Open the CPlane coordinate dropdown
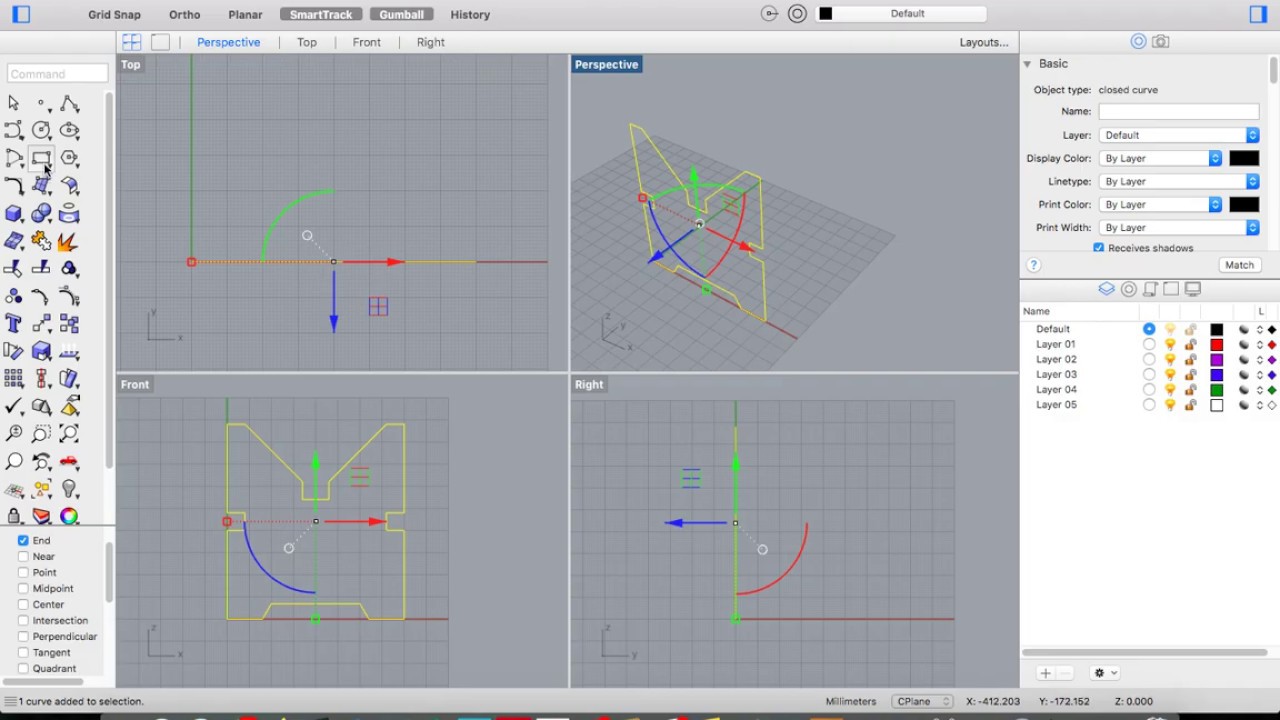The width and height of the screenshot is (1280, 720). pos(923,702)
